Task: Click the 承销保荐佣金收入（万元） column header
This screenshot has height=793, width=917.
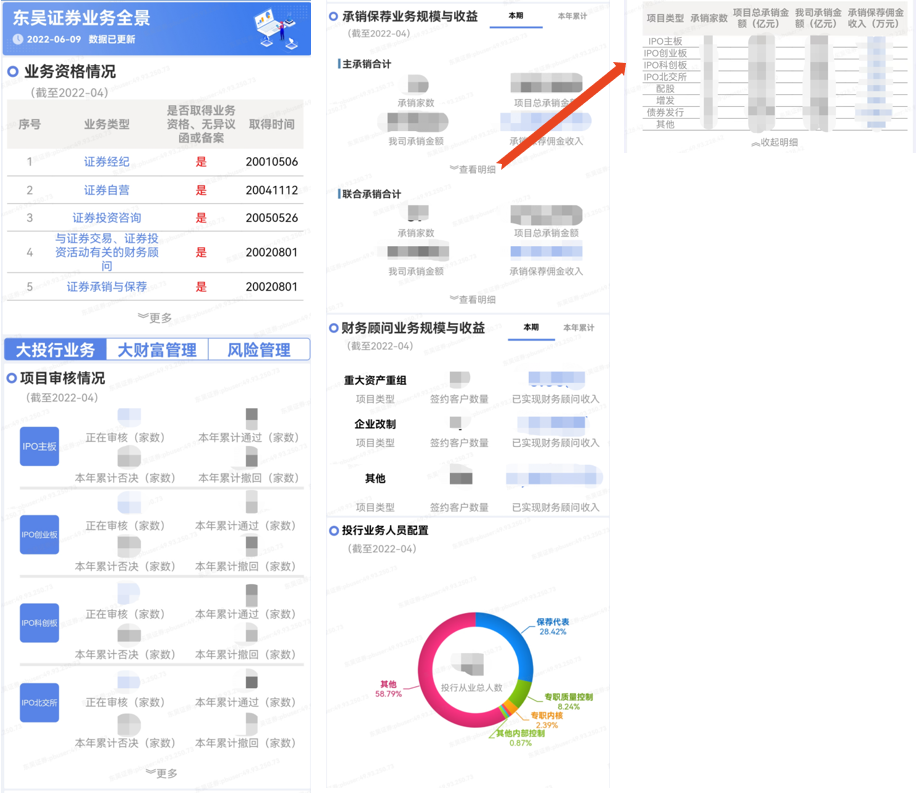Action: click(x=875, y=18)
